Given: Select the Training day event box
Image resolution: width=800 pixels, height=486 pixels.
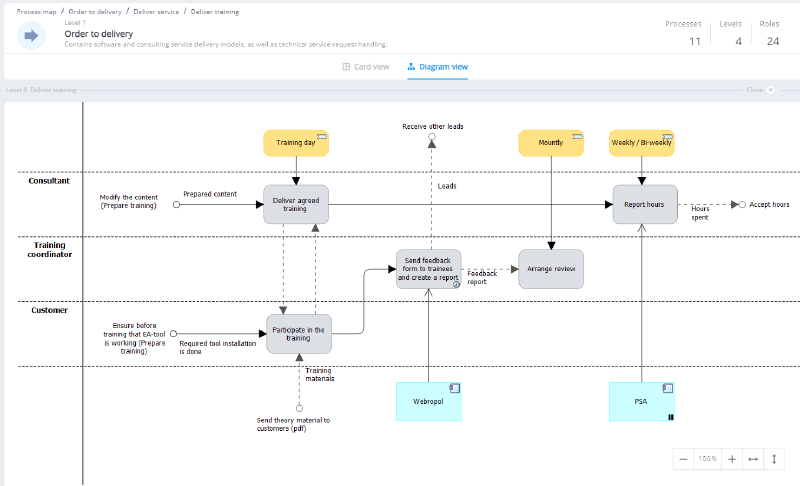Looking at the screenshot, I should [x=296, y=143].
